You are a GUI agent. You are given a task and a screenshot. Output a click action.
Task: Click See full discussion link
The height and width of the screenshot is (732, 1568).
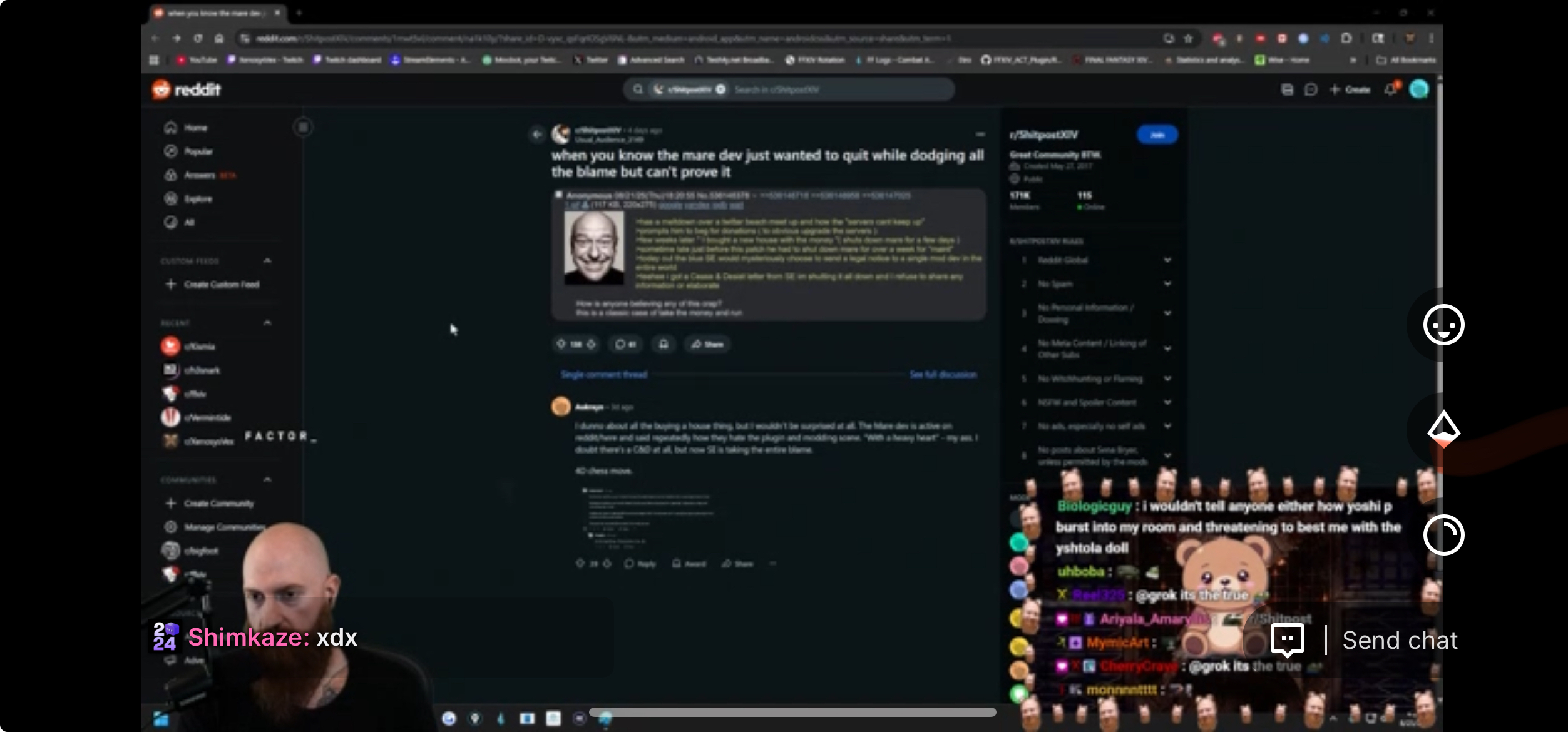click(943, 375)
